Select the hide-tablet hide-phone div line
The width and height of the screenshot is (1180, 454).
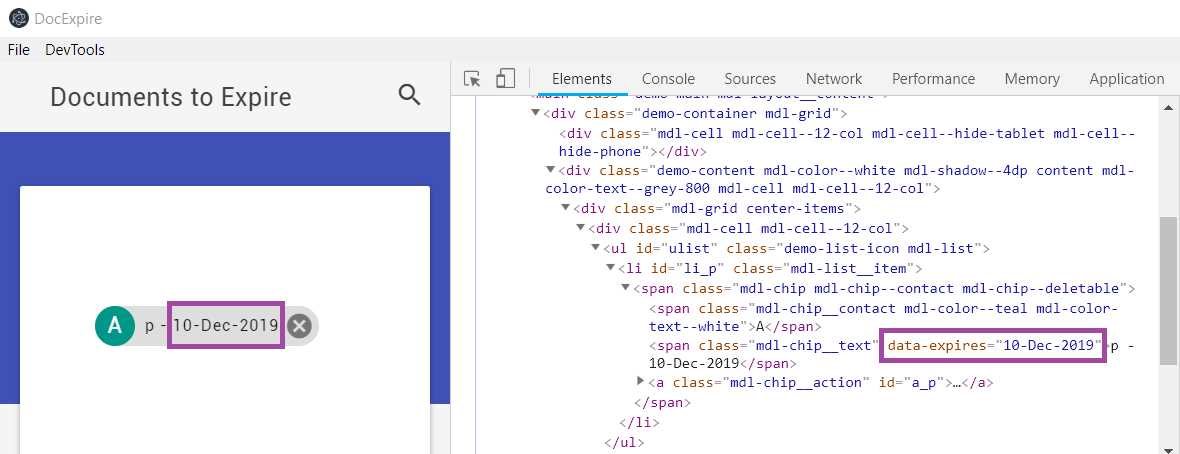coord(847,142)
